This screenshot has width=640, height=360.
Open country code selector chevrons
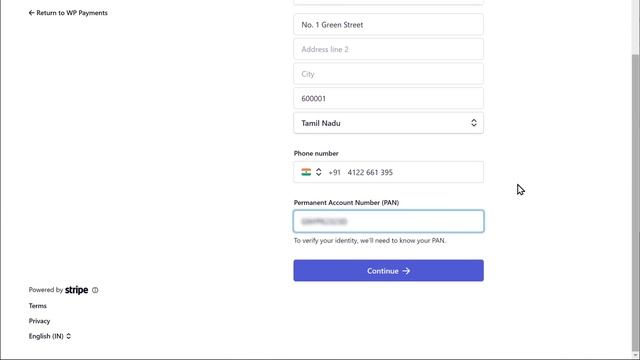coord(318,172)
